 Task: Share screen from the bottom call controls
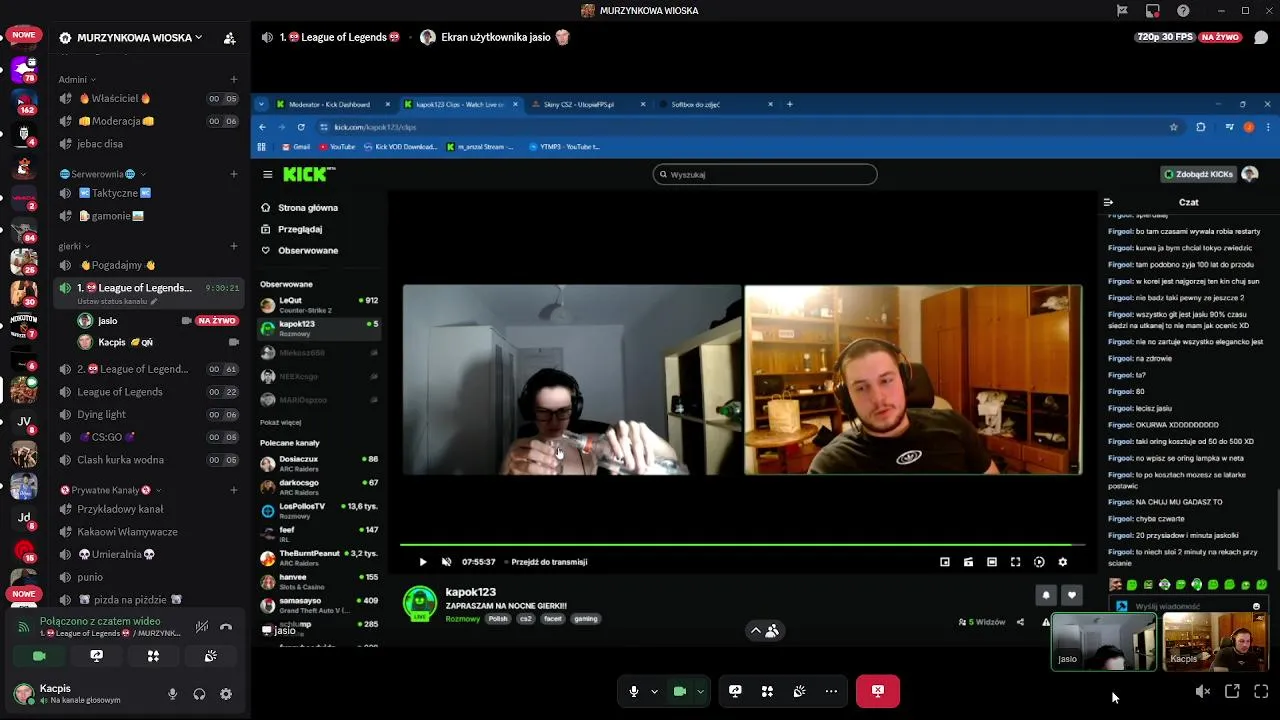click(735, 691)
